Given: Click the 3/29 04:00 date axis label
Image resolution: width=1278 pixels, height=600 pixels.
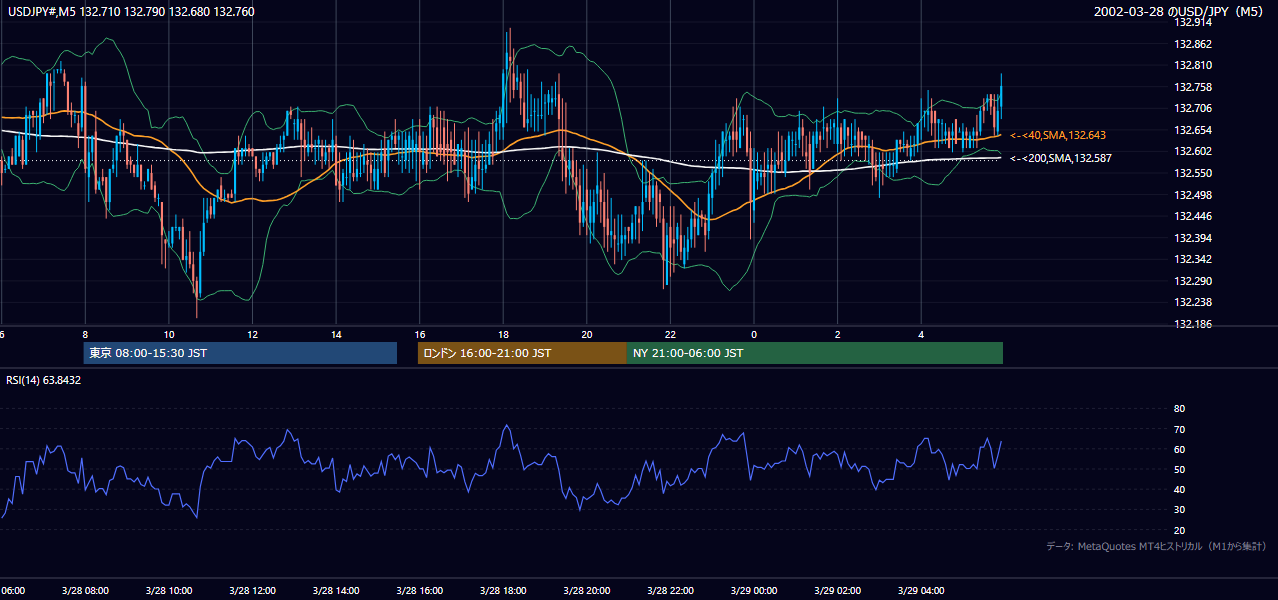Looking at the screenshot, I should click(x=922, y=591).
